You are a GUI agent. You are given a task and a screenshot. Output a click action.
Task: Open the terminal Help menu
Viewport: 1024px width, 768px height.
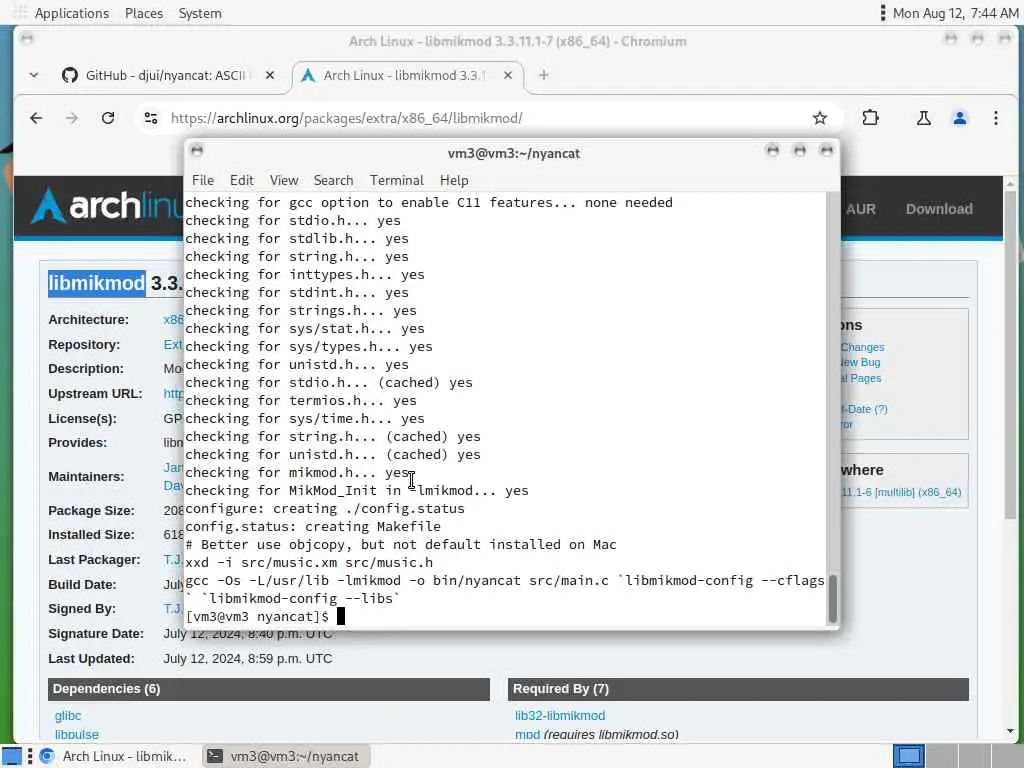[454, 180]
